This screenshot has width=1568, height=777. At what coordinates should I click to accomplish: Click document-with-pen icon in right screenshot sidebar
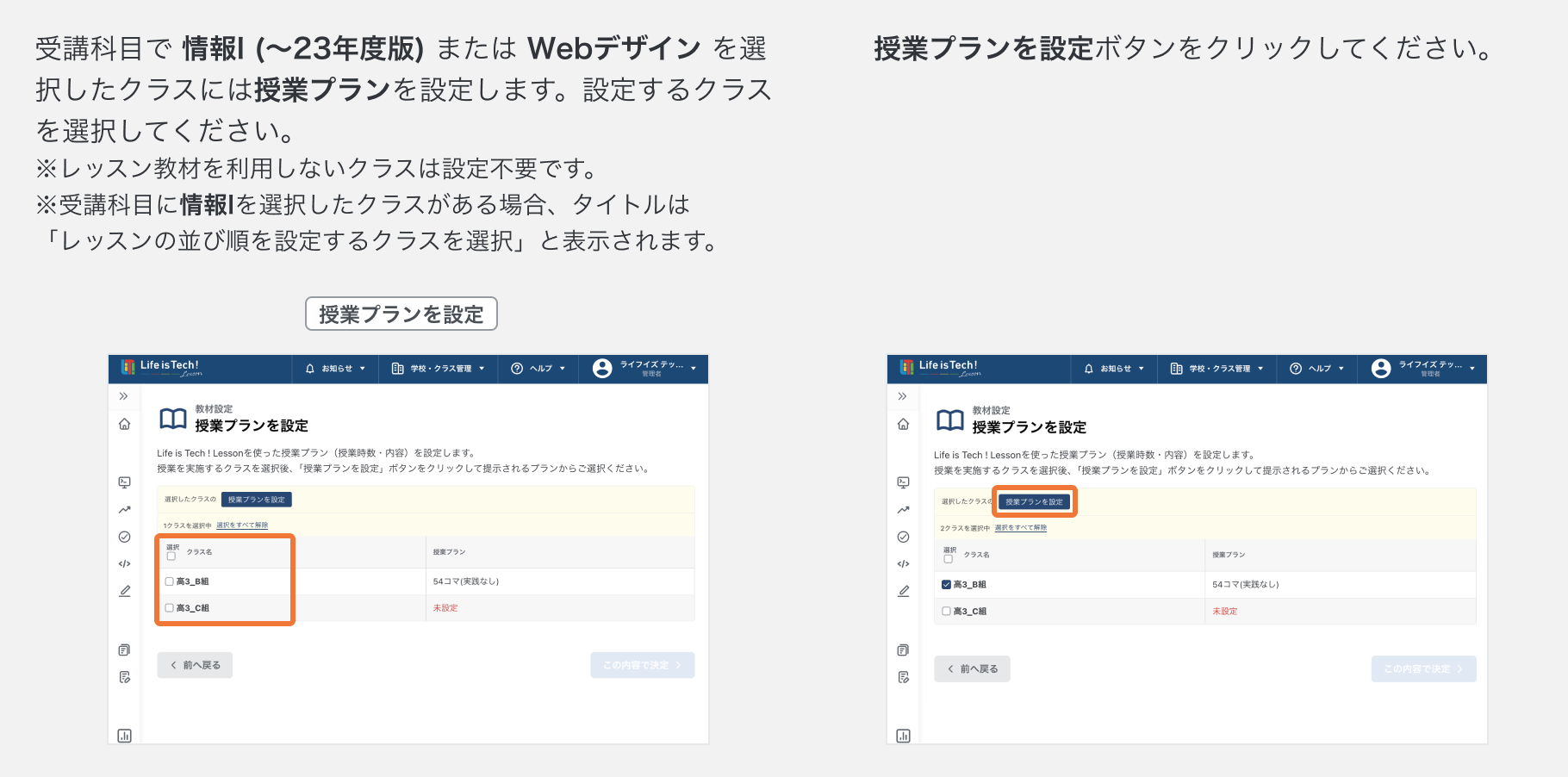(x=903, y=677)
